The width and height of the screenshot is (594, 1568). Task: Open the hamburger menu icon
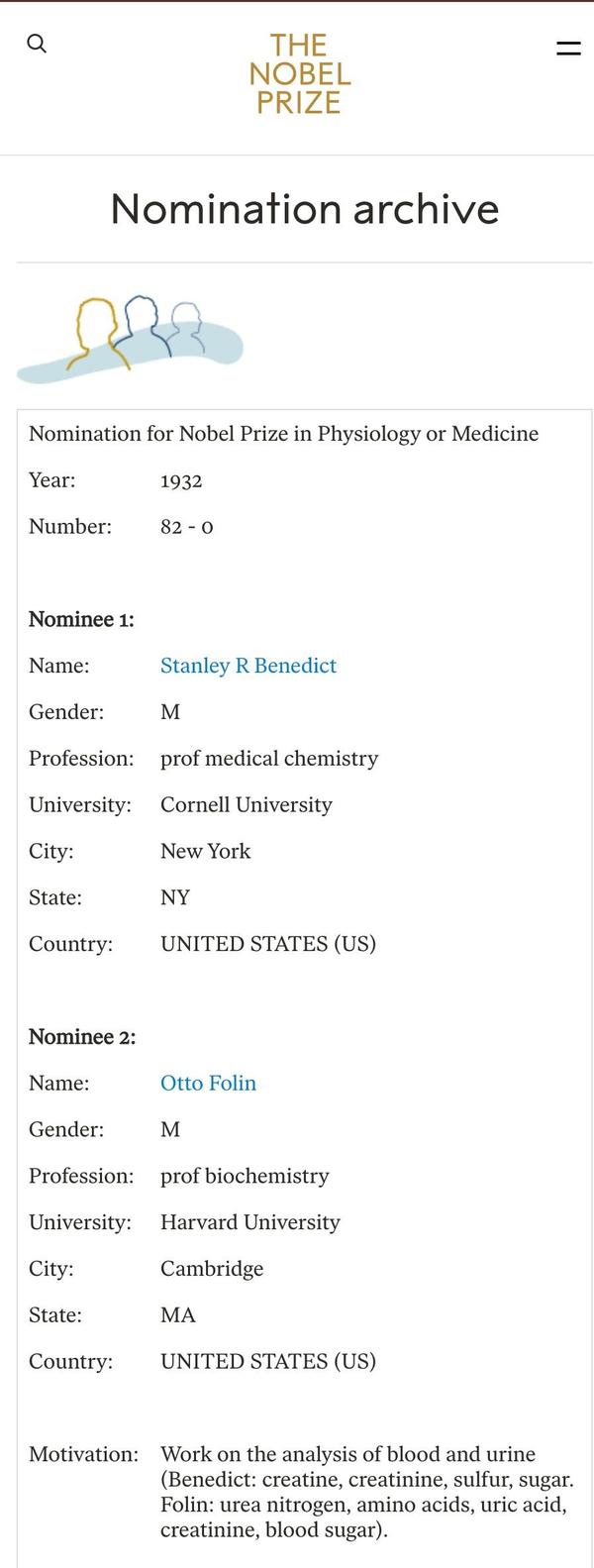pyautogui.click(x=568, y=48)
